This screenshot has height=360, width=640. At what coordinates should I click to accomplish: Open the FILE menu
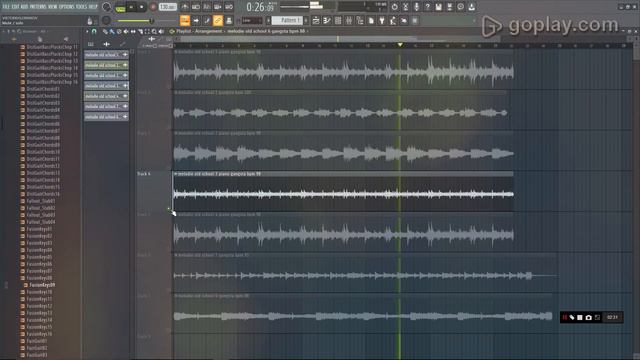pos(6,7)
